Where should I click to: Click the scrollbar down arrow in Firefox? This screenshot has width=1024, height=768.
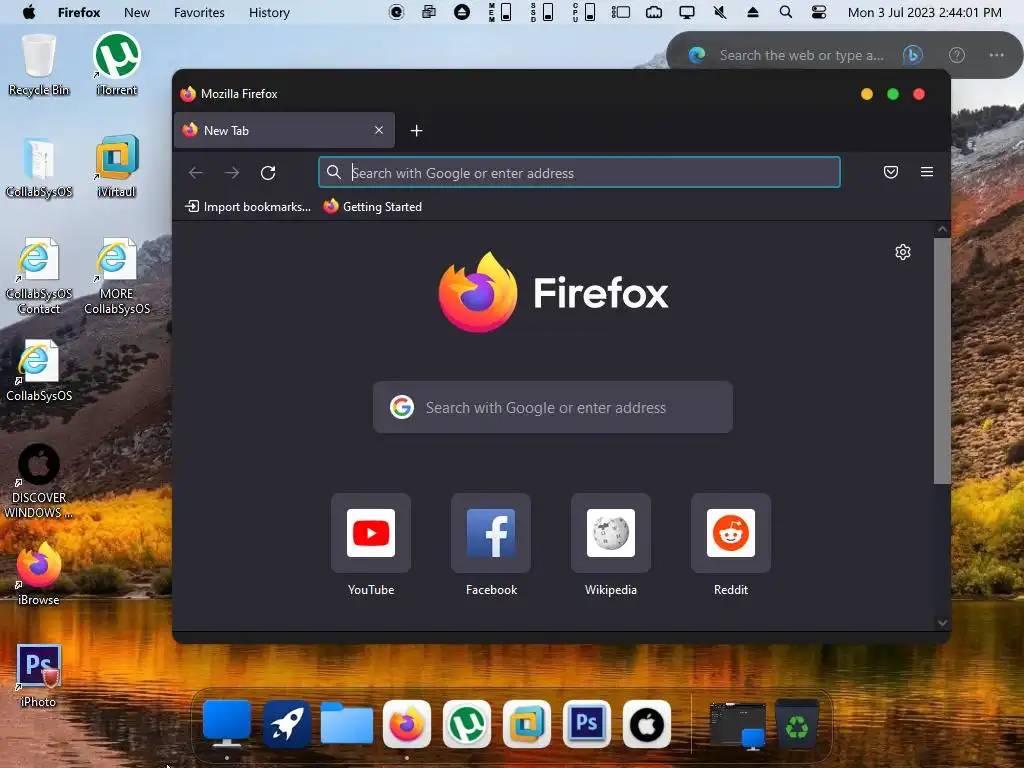tap(942, 623)
